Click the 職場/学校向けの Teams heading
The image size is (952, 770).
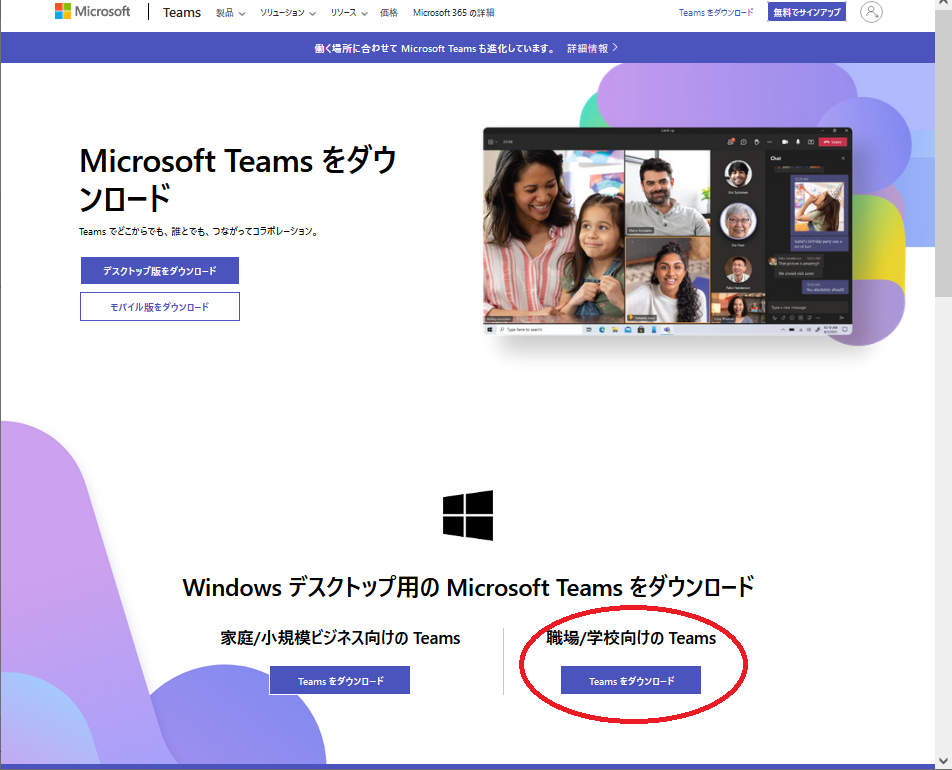(x=631, y=638)
